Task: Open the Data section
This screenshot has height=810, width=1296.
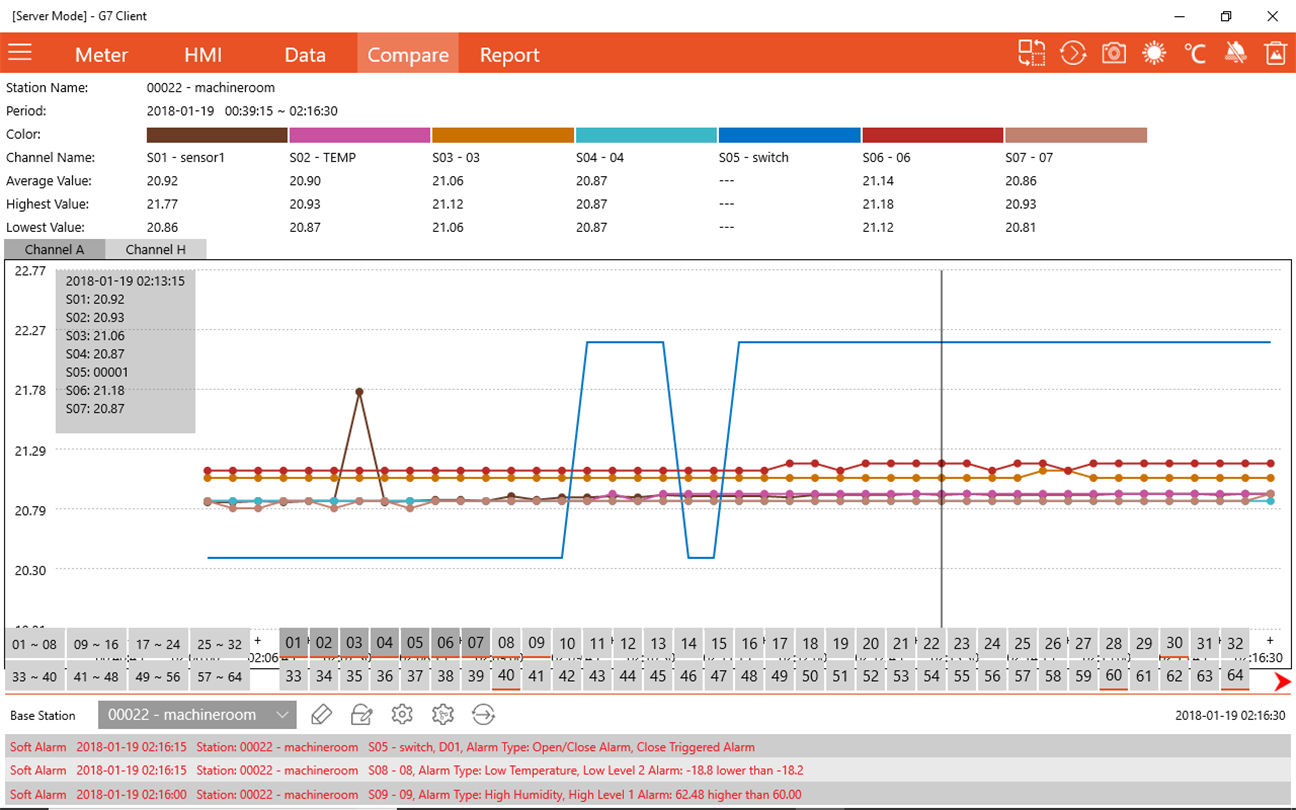Action: [305, 55]
